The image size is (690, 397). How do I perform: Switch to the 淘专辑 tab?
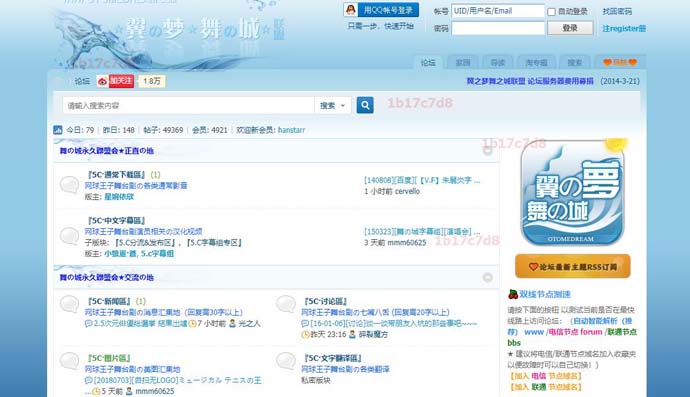click(x=536, y=62)
